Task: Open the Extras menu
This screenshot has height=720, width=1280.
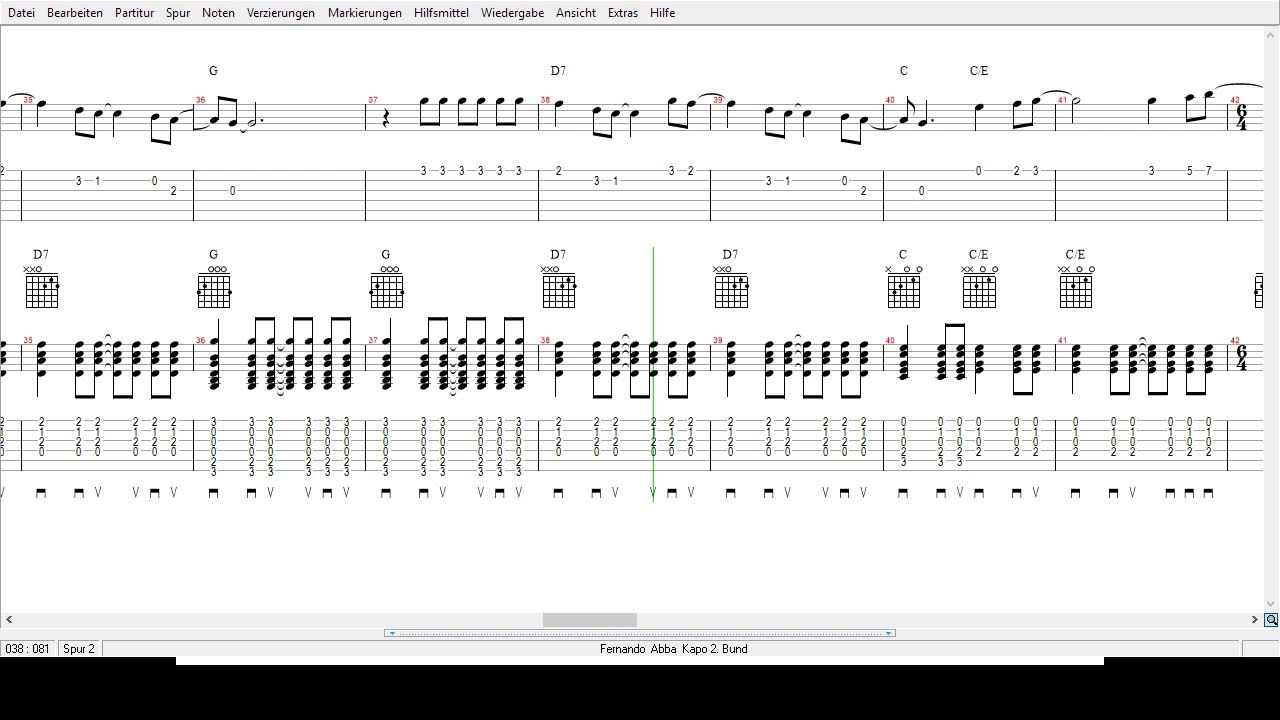Action: coord(622,13)
